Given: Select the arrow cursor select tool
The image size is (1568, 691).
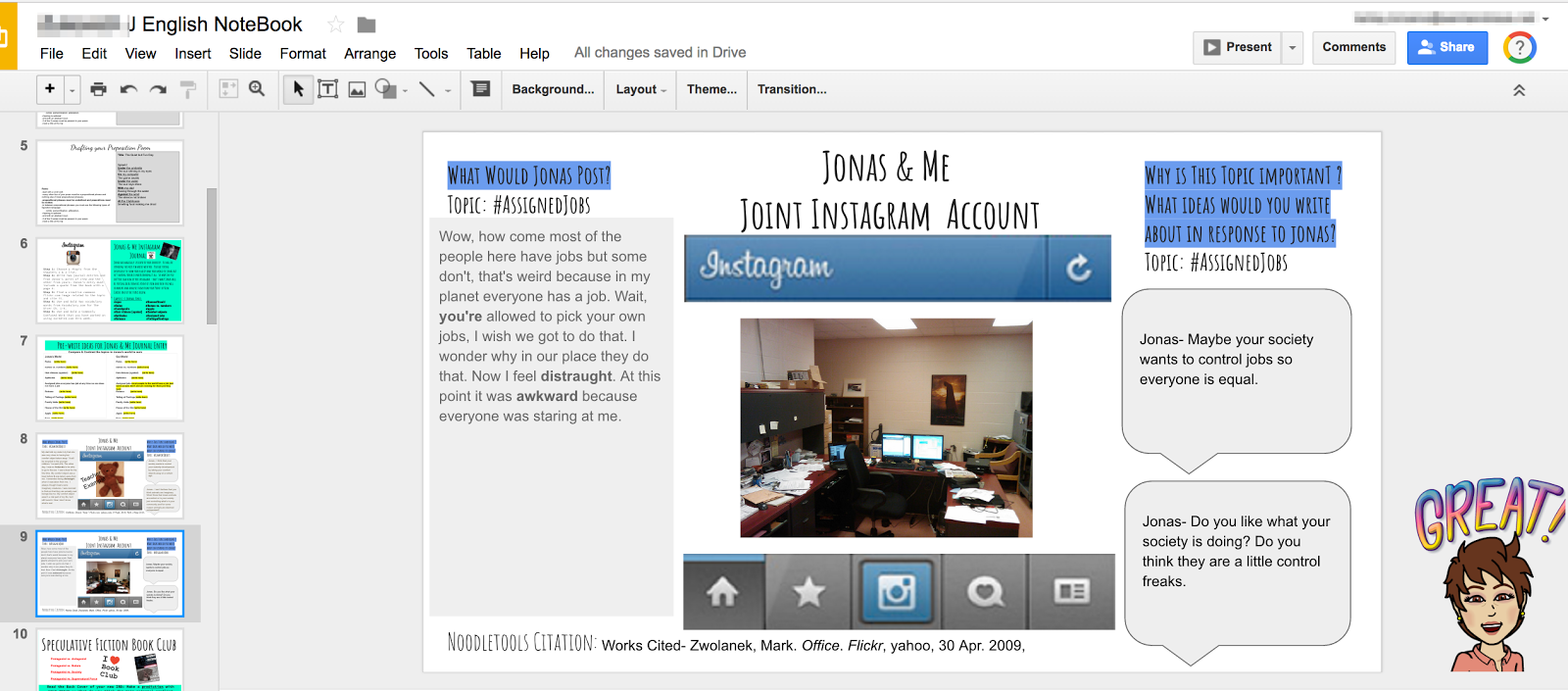Looking at the screenshot, I should click(x=298, y=89).
